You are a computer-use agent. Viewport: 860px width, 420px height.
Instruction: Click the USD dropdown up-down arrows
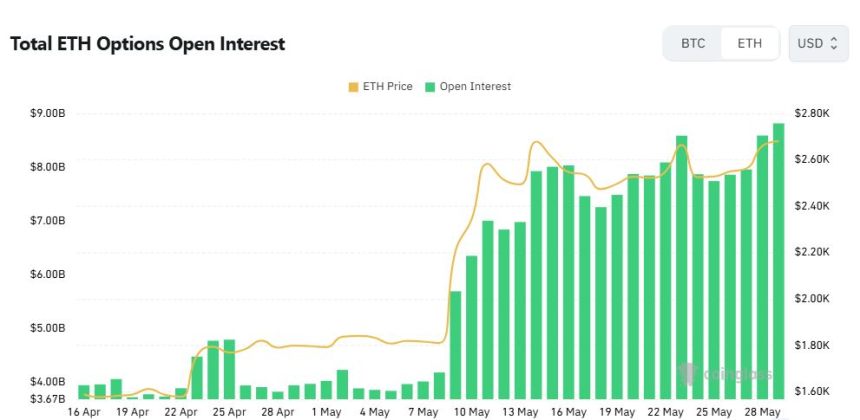[834, 43]
